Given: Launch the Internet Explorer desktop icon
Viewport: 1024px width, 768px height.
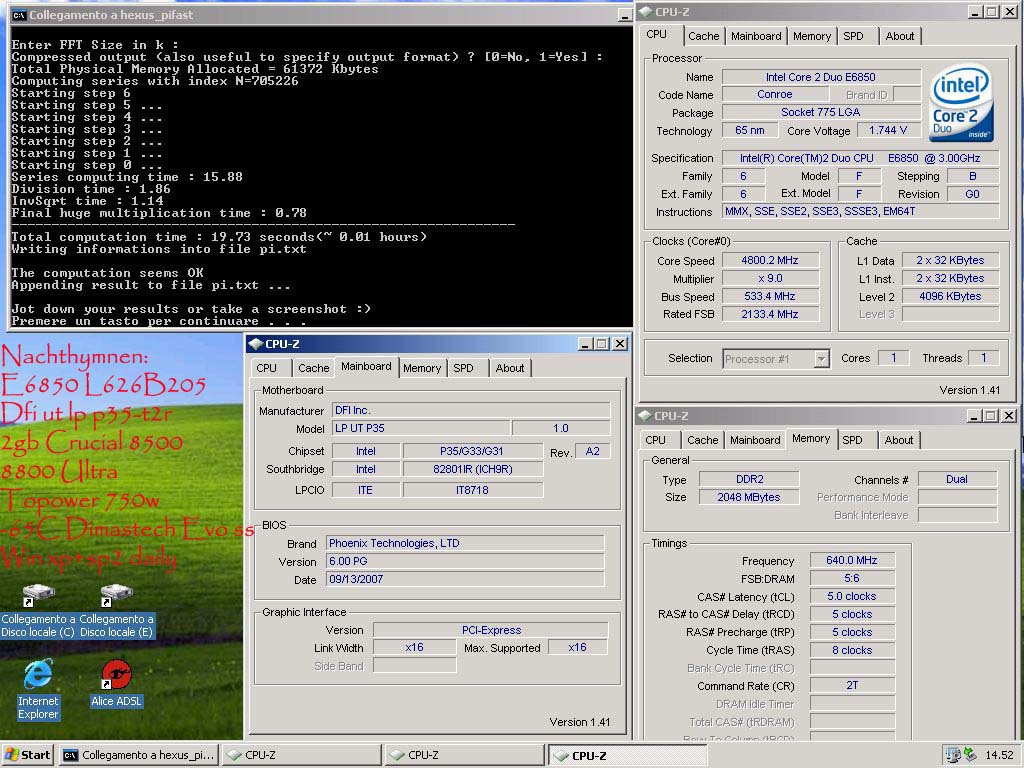Looking at the screenshot, I should [38, 690].
